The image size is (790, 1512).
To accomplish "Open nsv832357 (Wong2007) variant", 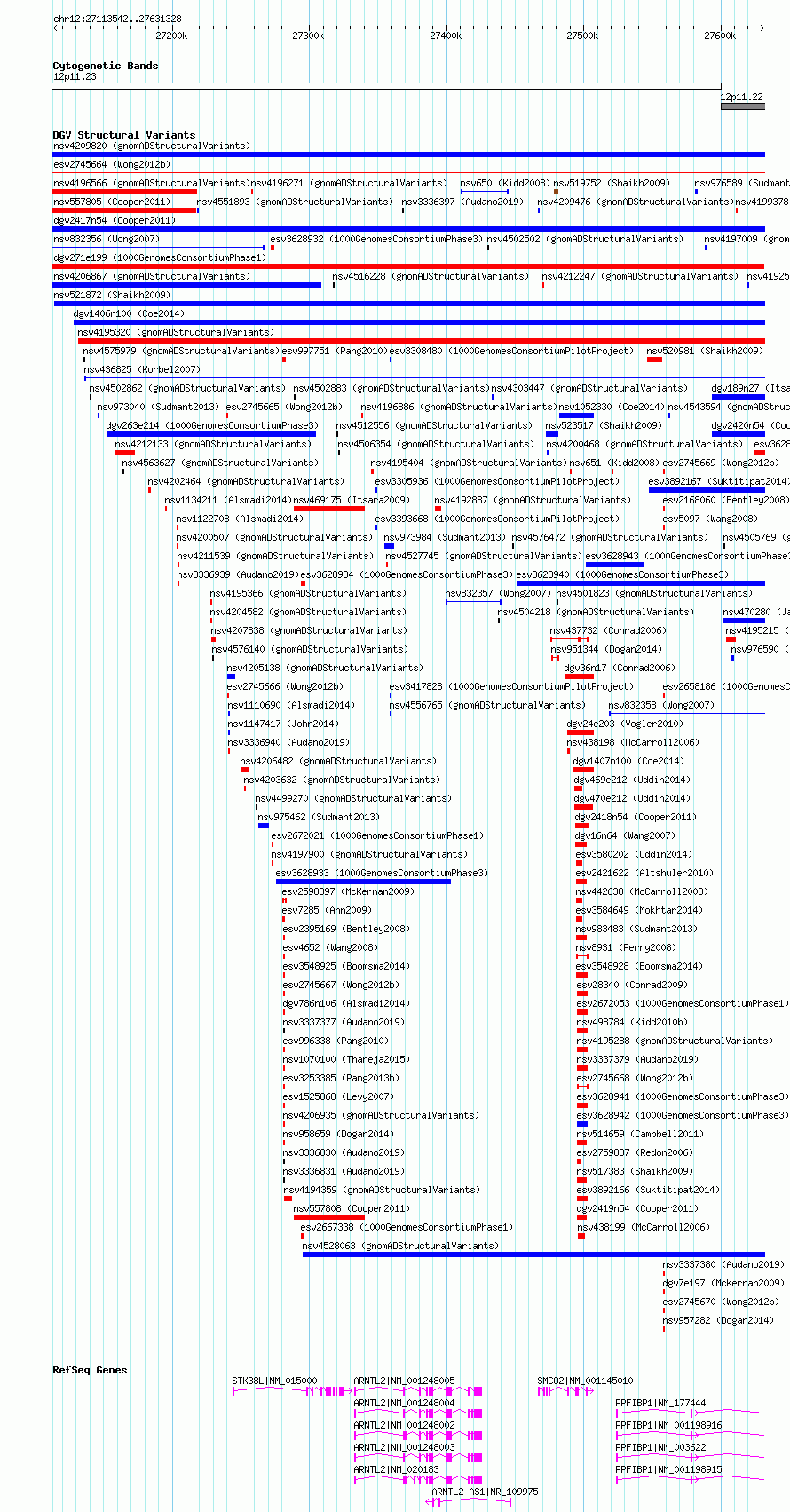I will click(498, 593).
